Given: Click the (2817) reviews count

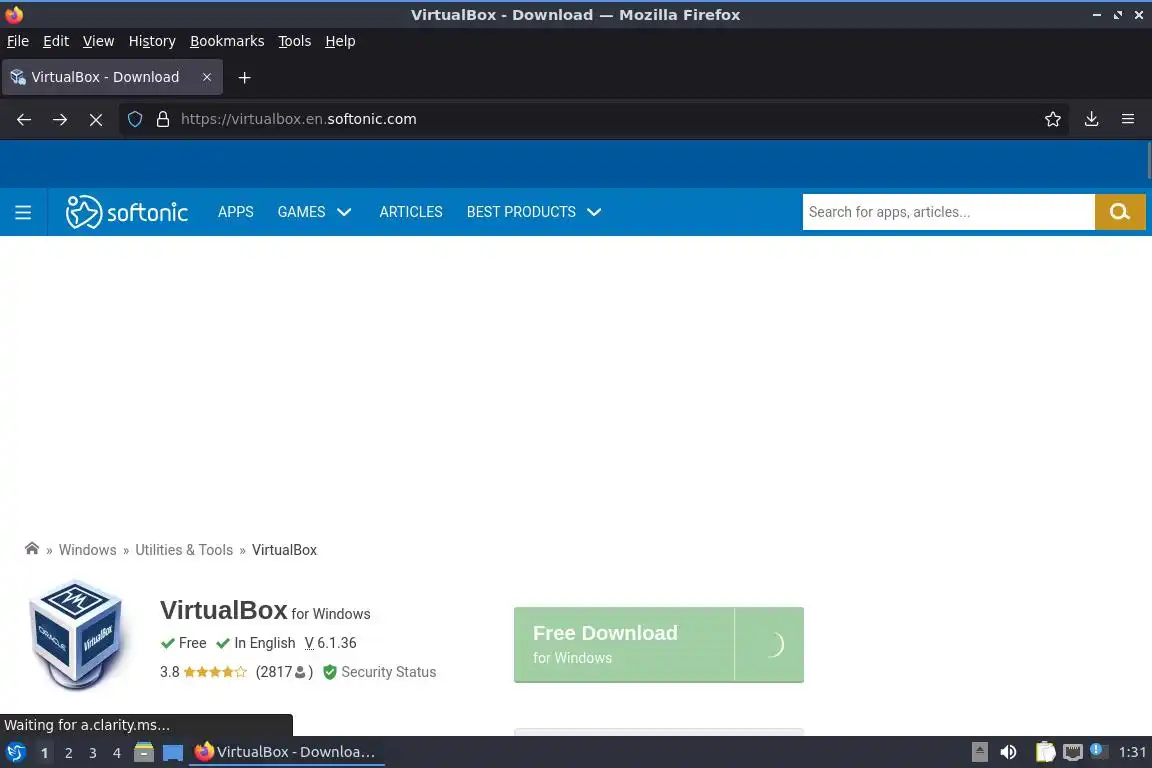Looking at the screenshot, I should (x=284, y=672).
